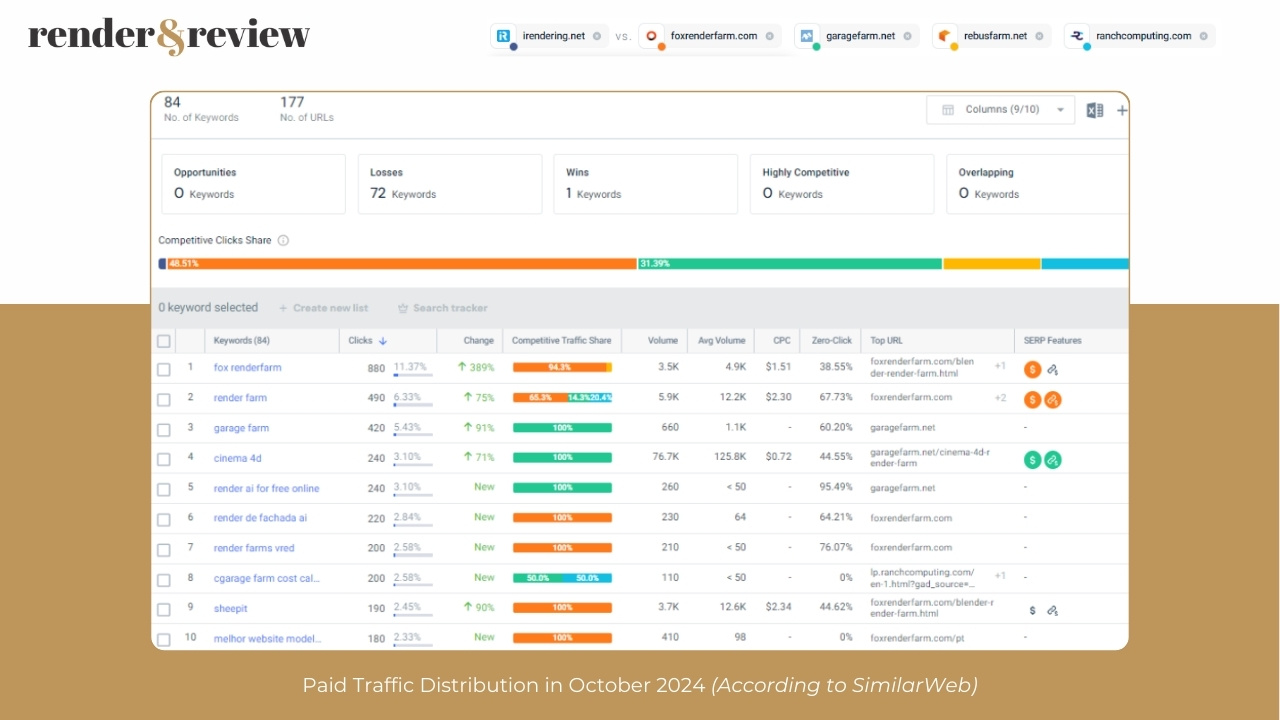This screenshot has width=1280, height=720.
Task: Click the irendering.net site logo icon
Action: (x=503, y=36)
